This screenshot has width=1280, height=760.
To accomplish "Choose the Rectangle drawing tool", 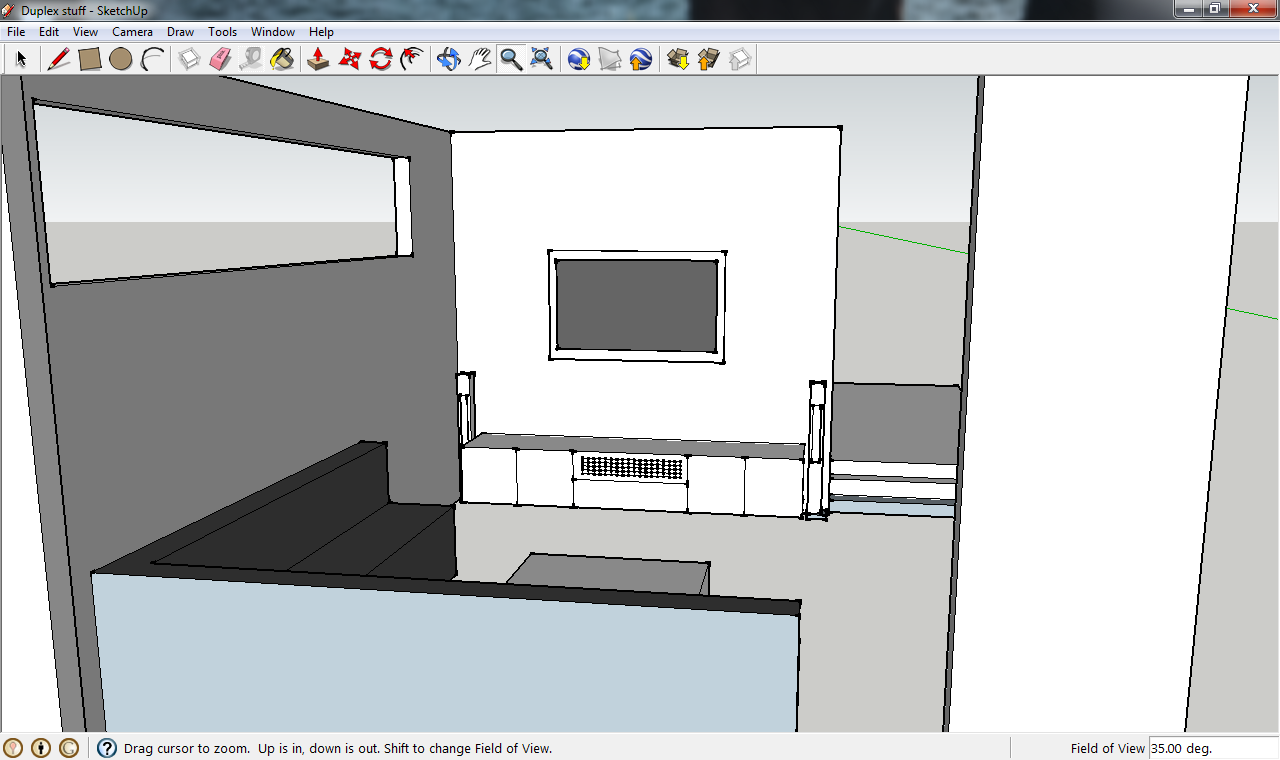I will [90, 59].
